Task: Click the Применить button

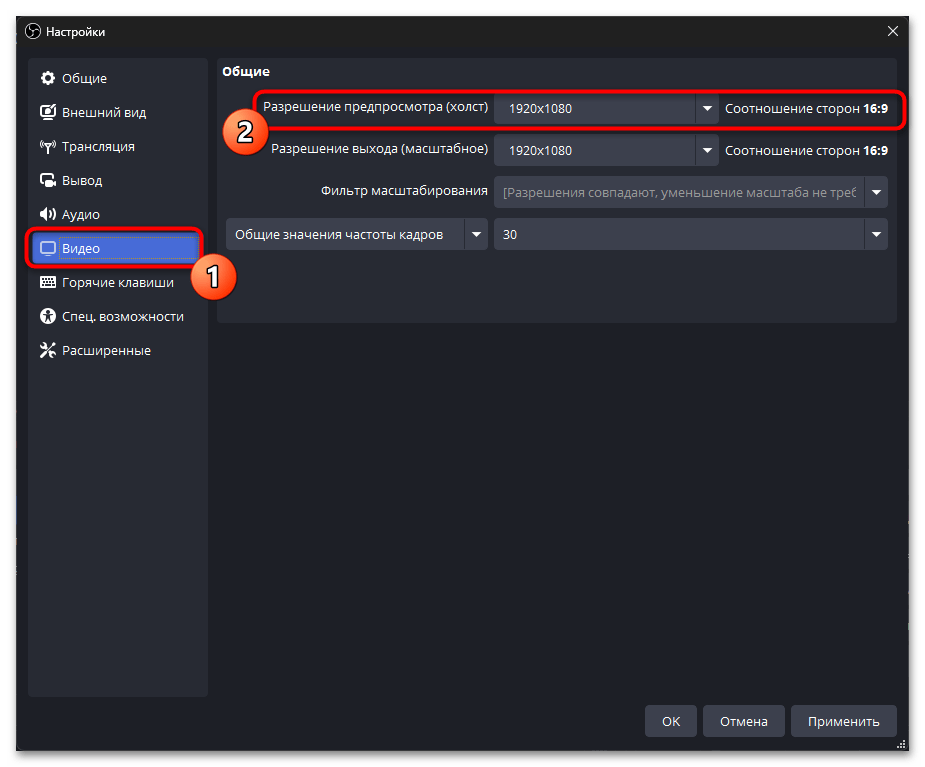Action: click(843, 721)
